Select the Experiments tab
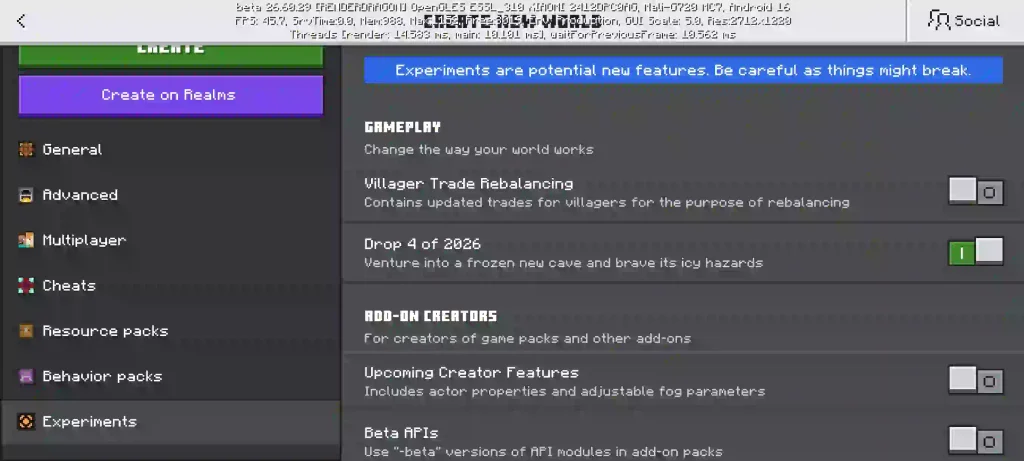This screenshot has height=461, width=1024. click(x=170, y=422)
